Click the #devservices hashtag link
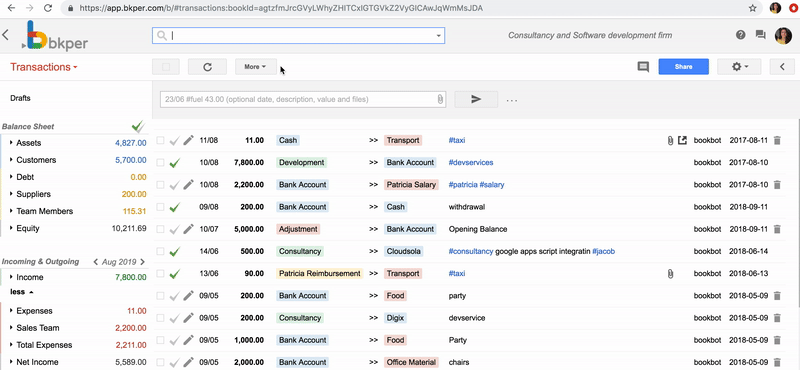Image resolution: width=800 pixels, height=370 pixels. (471, 163)
